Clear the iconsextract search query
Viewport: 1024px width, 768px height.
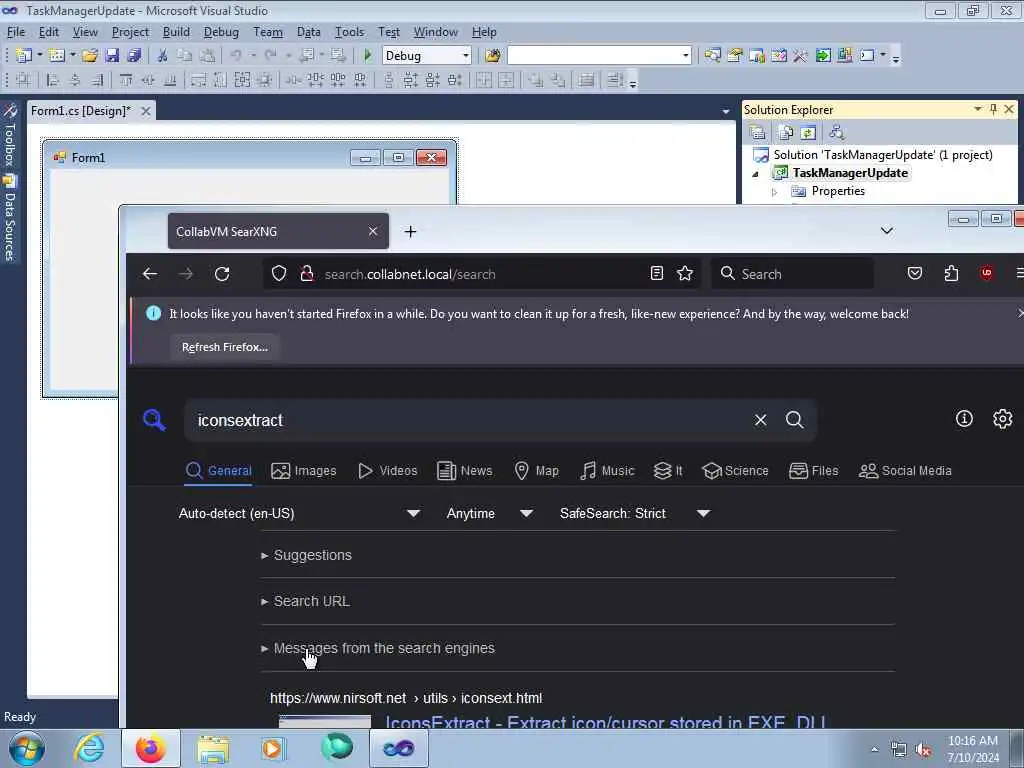[760, 420]
